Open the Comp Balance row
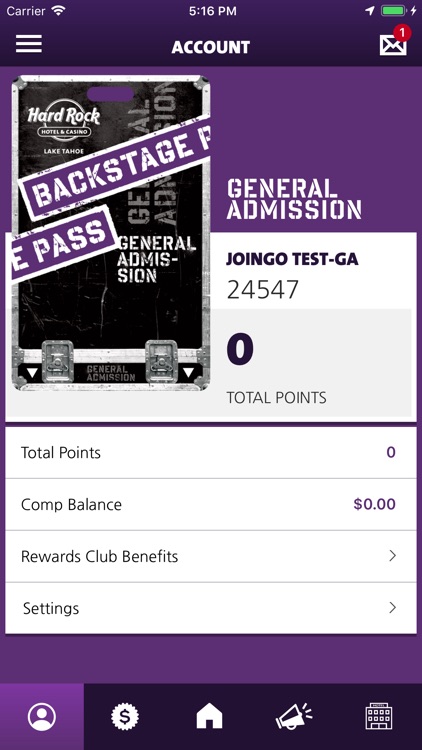 point(211,505)
